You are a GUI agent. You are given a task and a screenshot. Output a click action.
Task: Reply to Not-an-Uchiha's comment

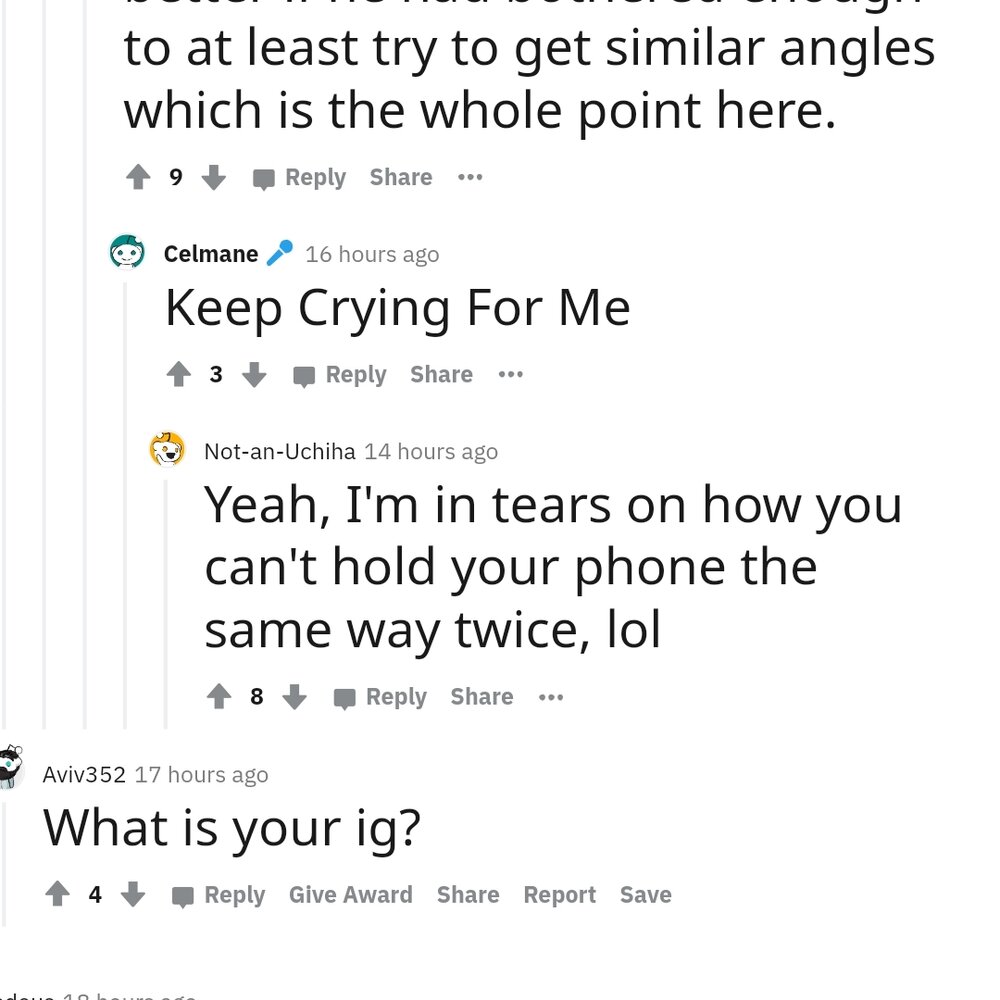click(x=381, y=697)
